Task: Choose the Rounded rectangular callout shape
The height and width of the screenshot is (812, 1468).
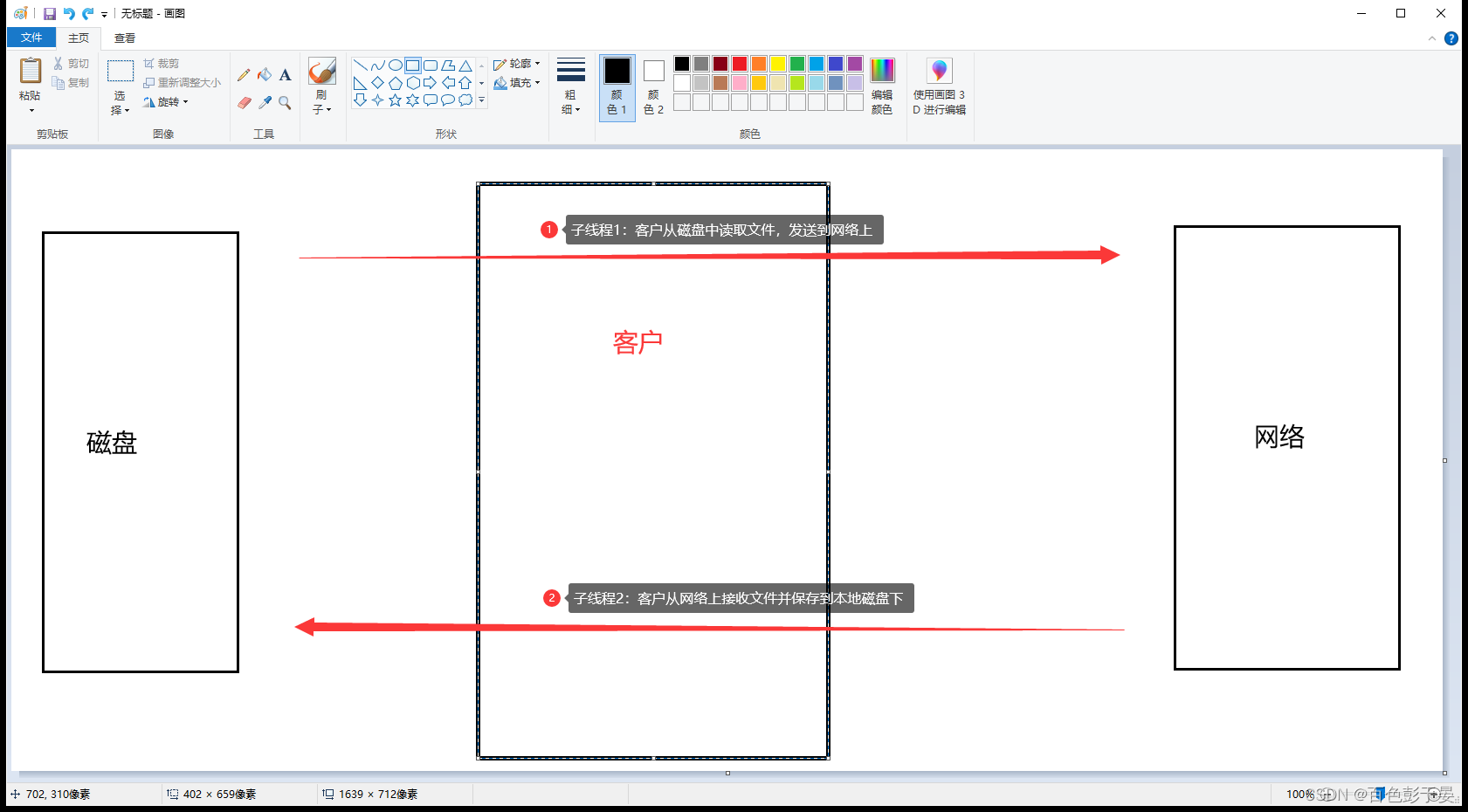Action: [430, 100]
